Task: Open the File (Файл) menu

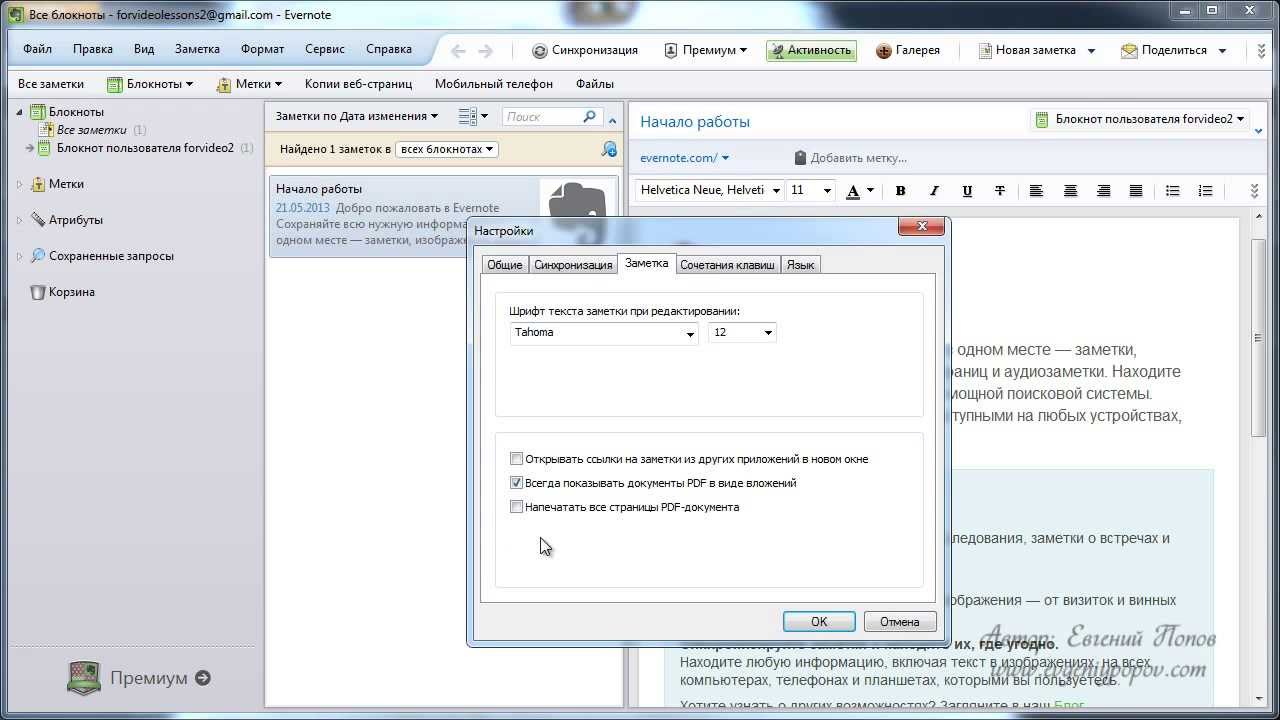Action: click(37, 49)
